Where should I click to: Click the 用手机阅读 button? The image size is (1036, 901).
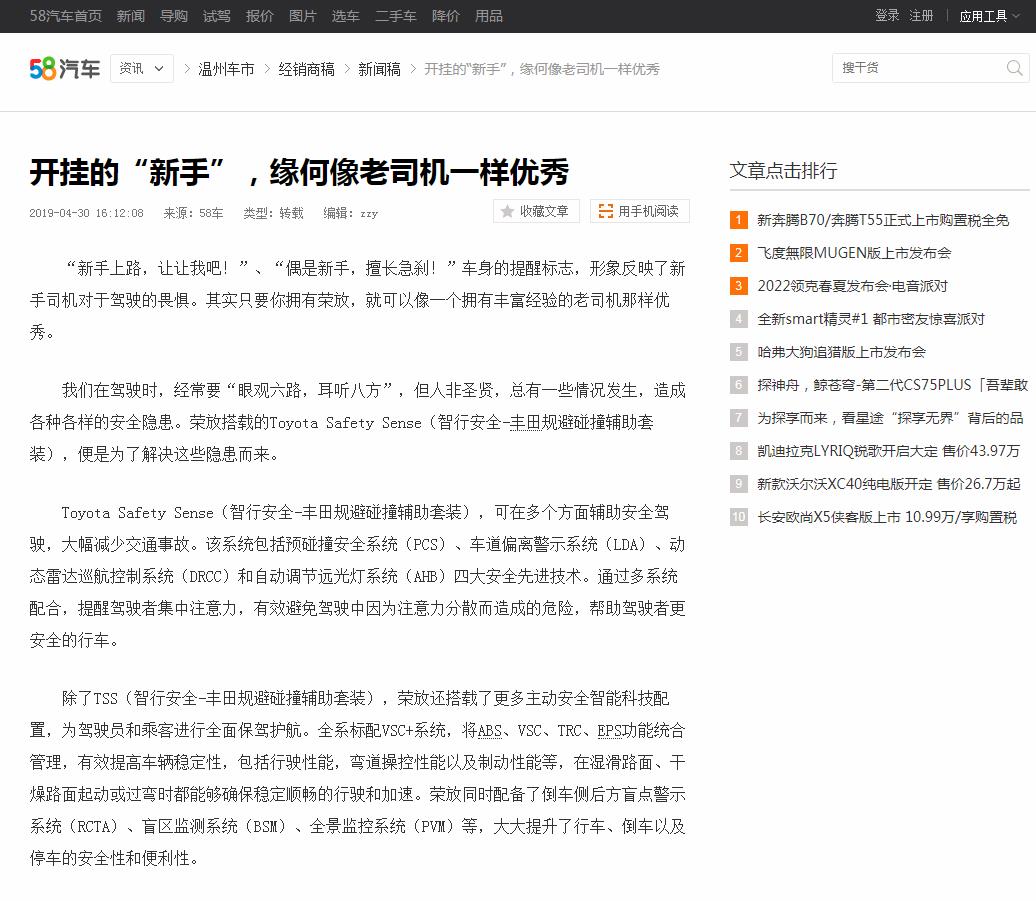point(640,211)
